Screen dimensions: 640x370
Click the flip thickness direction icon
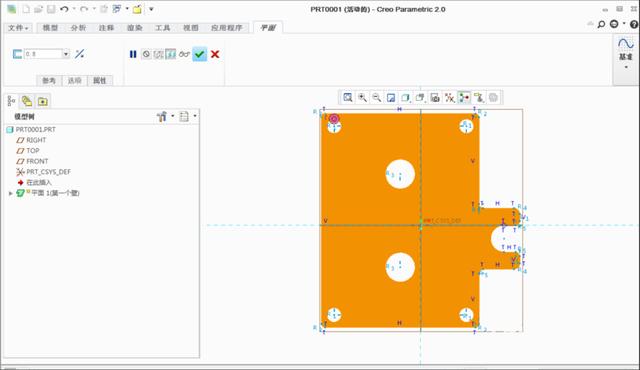click(80, 54)
